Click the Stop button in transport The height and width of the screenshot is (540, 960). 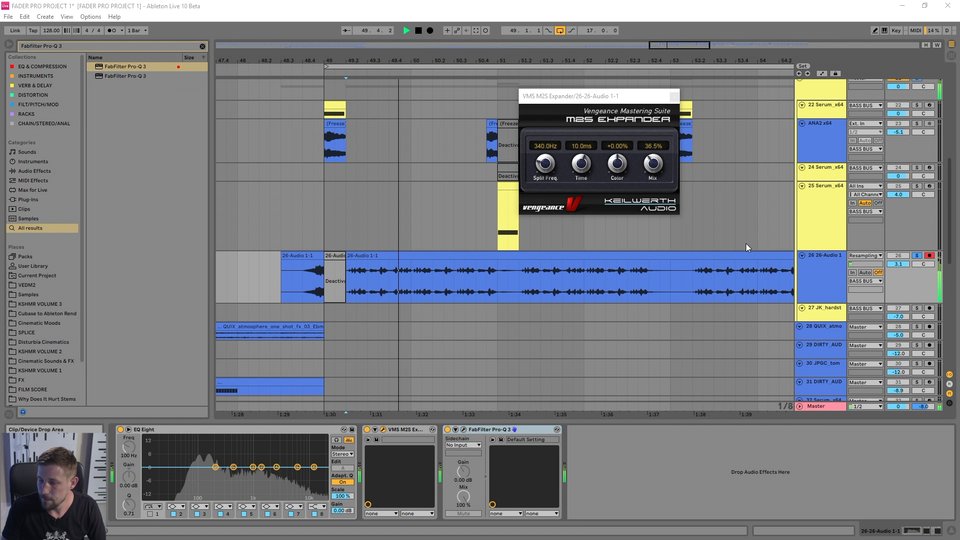418,30
